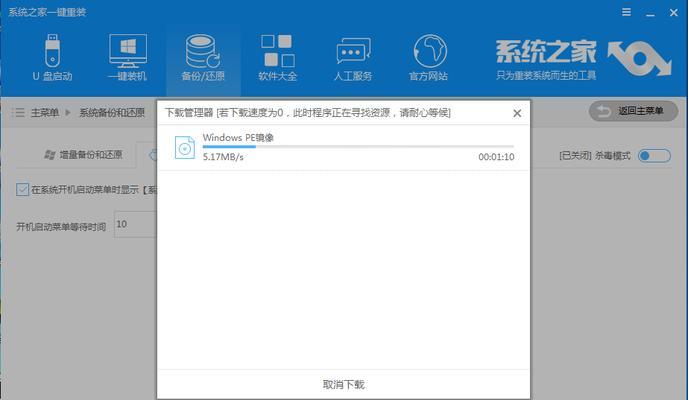Close the 下载管理器 dialog

coord(517,113)
